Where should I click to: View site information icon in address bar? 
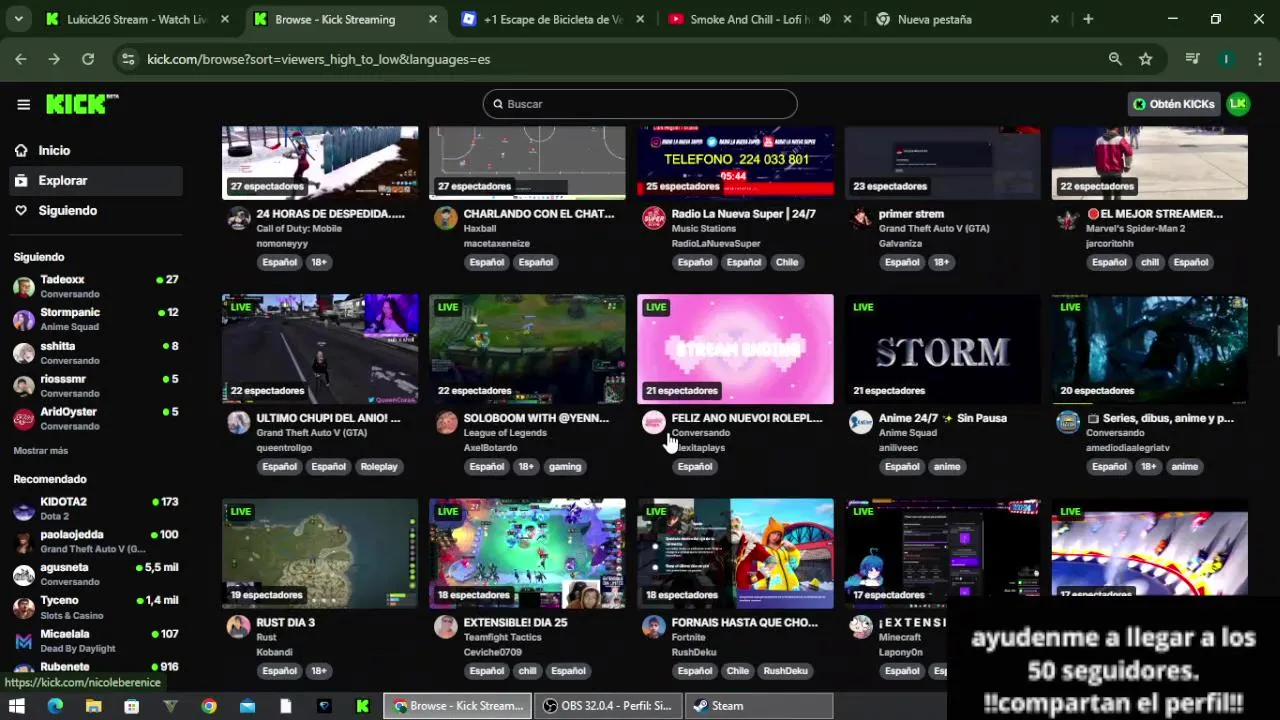128,59
